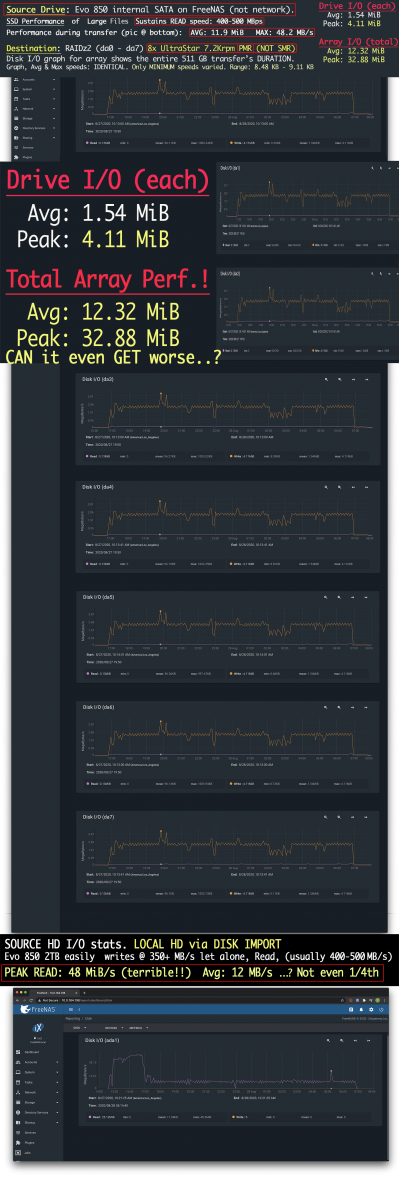Click the Reporting breadcrumb in bottom window
This screenshot has height=1200, width=399.
(73, 1018)
